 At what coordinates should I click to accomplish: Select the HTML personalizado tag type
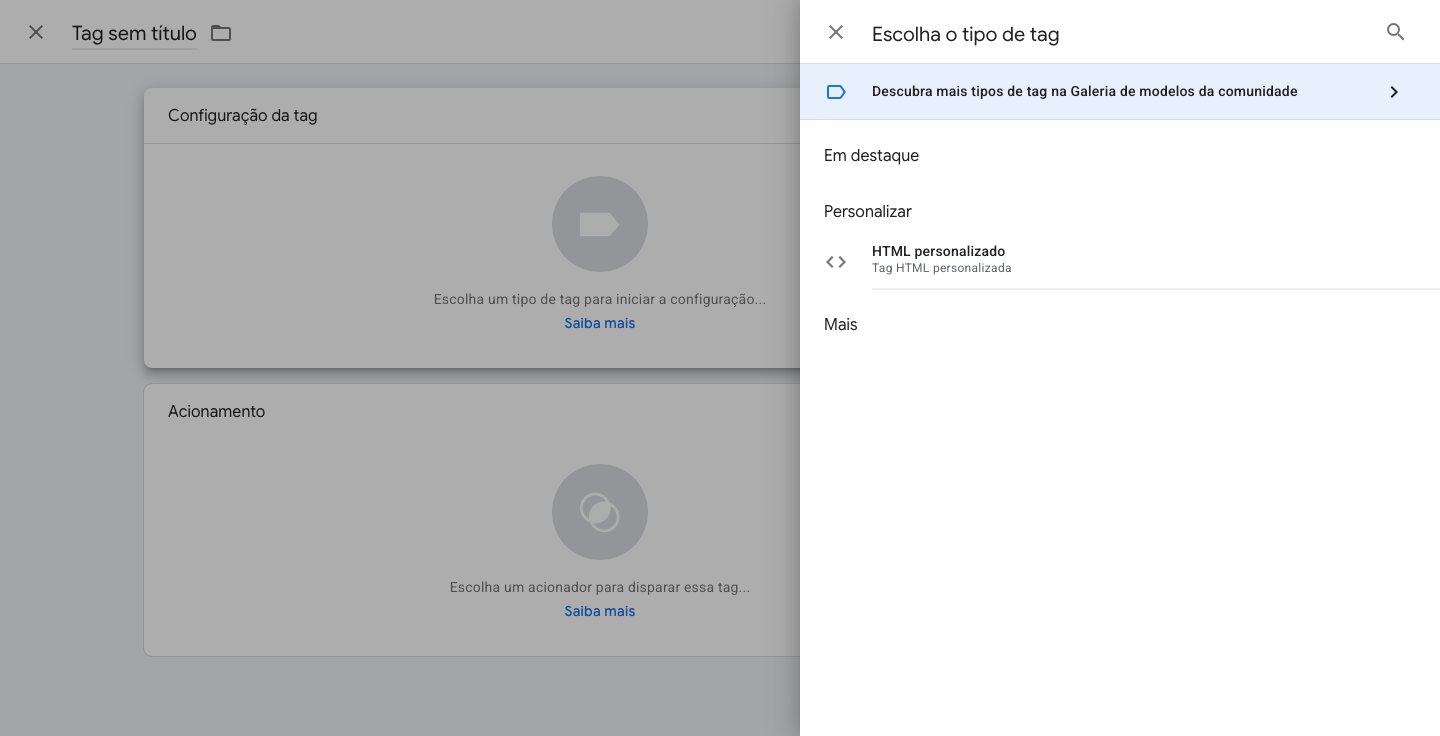tap(1120, 261)
